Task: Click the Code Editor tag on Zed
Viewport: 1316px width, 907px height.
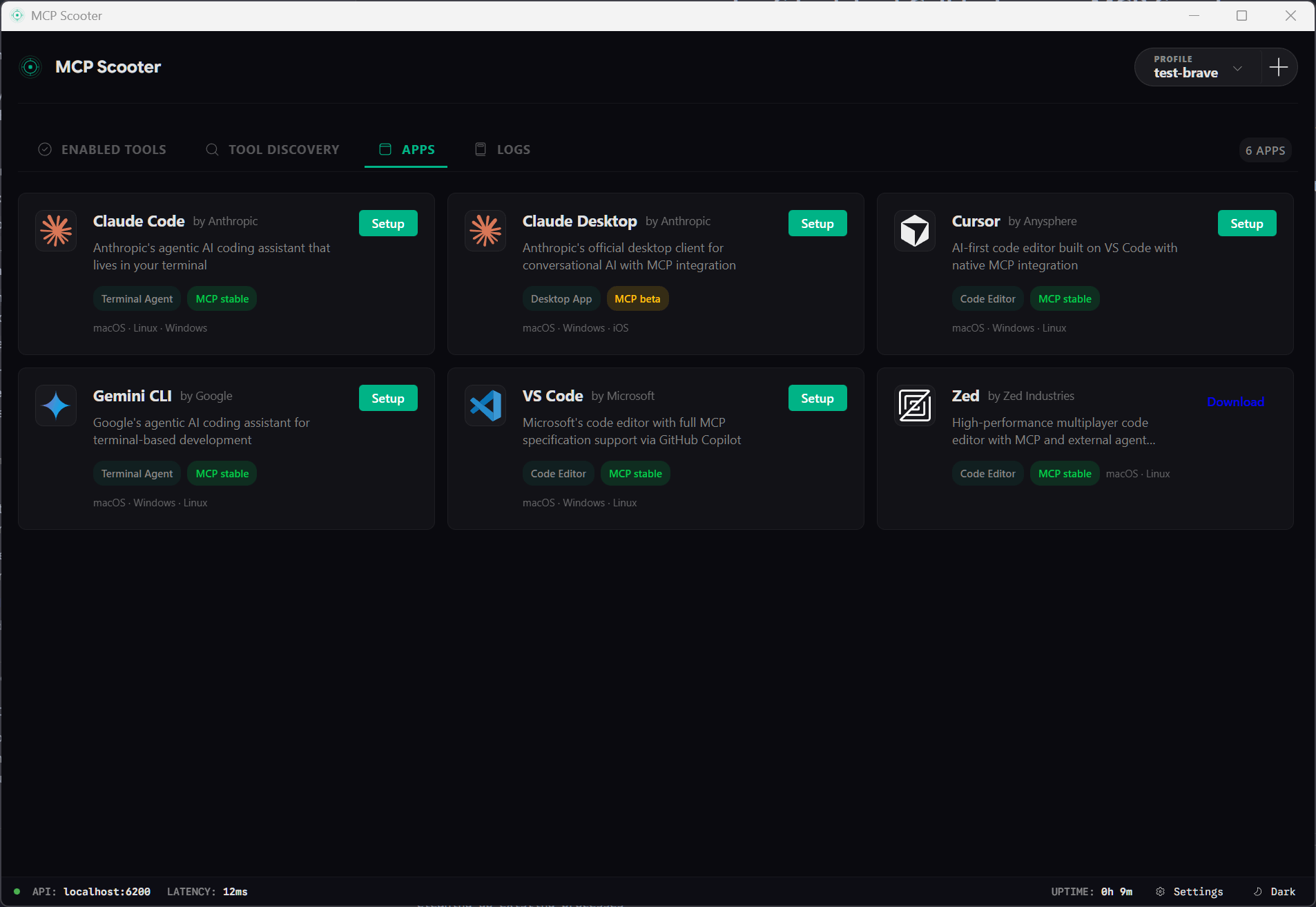Action: click(987, 473)
